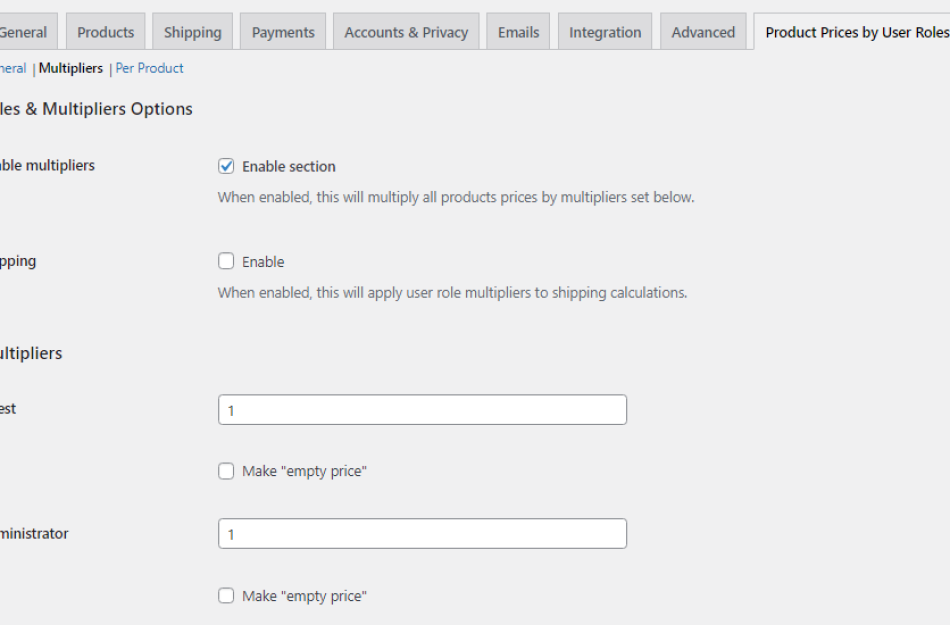The image size is (950, 625).
Task: Select the Multipliers sub-navigation link
Action: pyautogui.click(x=70, y=68)
